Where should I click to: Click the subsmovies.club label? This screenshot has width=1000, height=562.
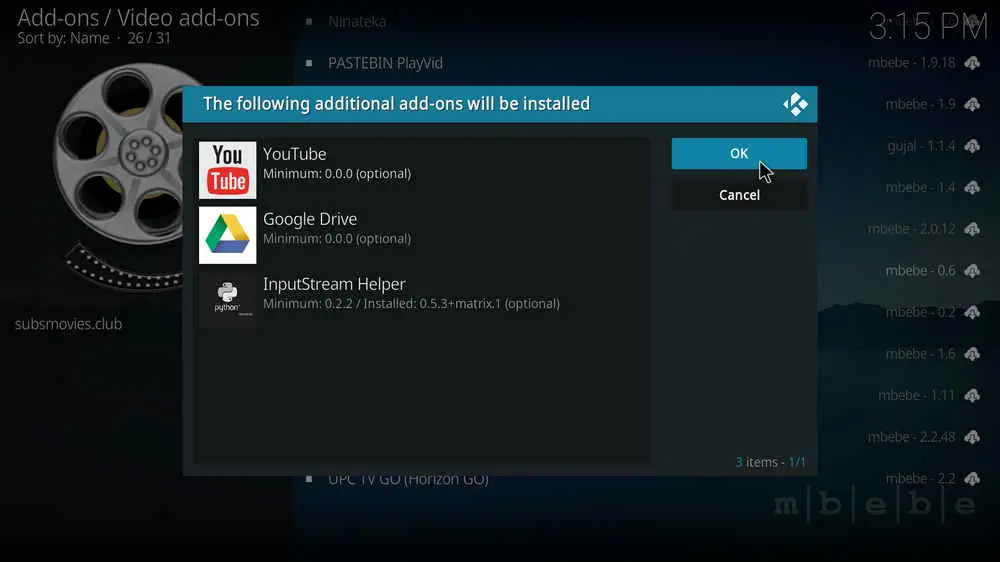(x=69, y=324)
